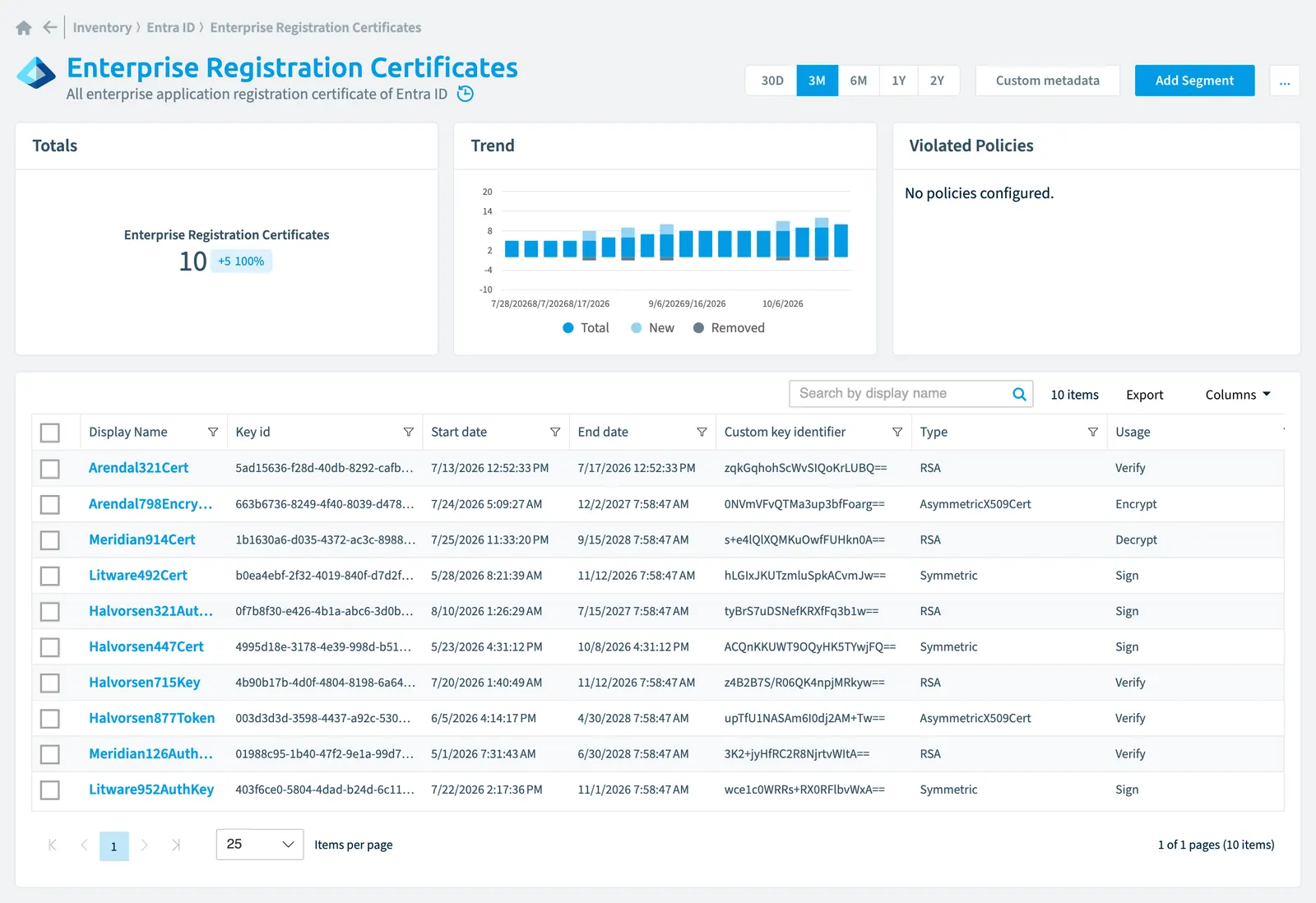Open filter for Start date column
Viewport: 1316px width, 903px height.
click(x=555, y=432)
